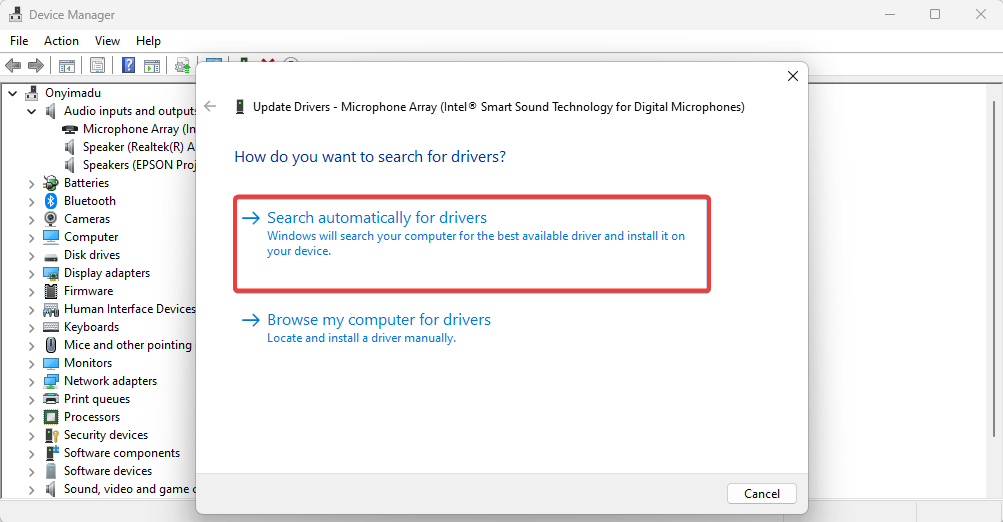Collapse the Audio inputs and outputs node
The image size is (1003, 522).
31,111
